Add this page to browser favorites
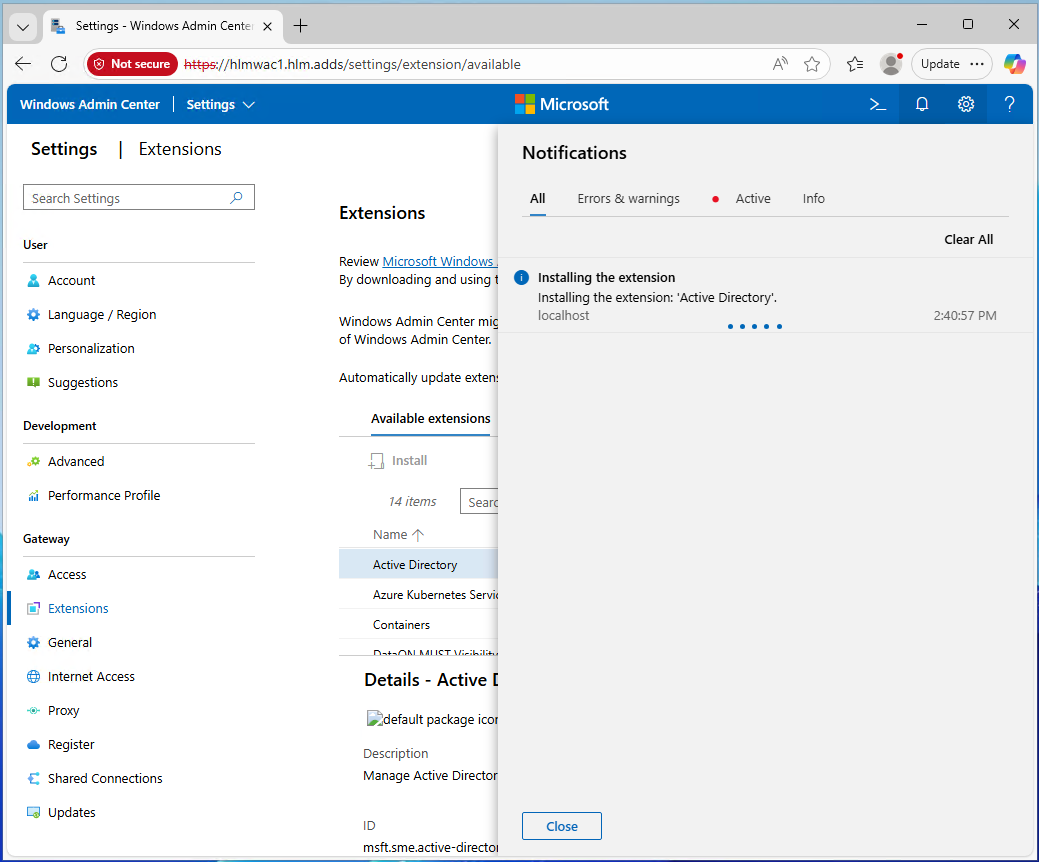The image size is (1039, 862). (x=812, y=64)
